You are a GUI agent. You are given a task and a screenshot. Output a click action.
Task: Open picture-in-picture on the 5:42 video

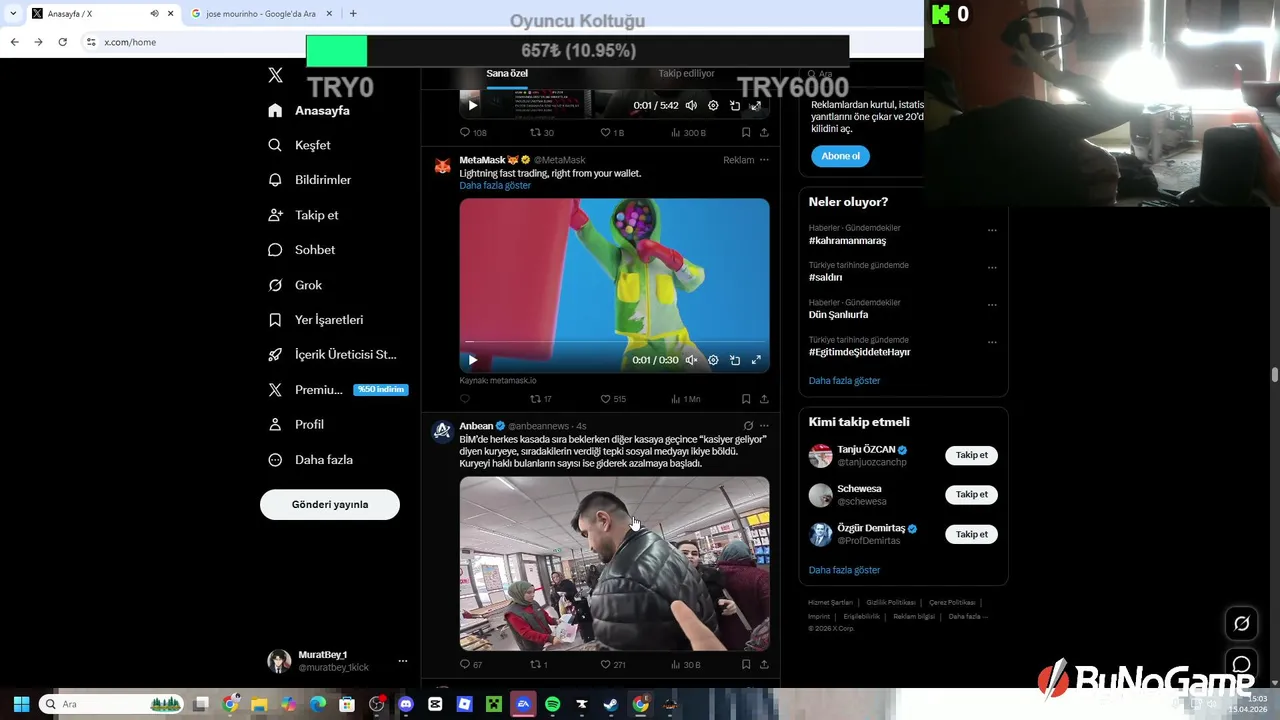pos(735,105)
